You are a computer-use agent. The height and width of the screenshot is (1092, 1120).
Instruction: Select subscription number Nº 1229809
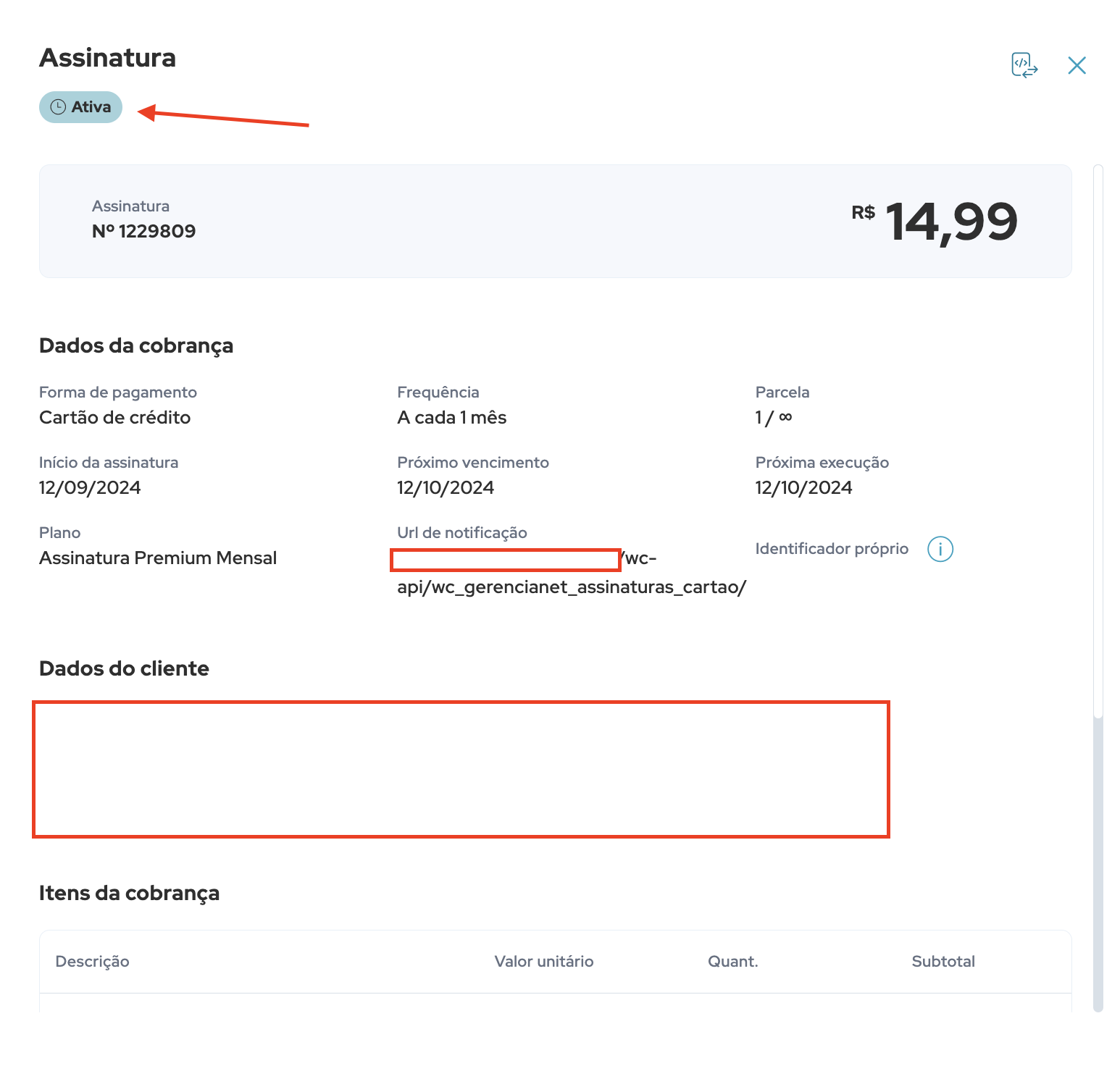pos(143,231)
